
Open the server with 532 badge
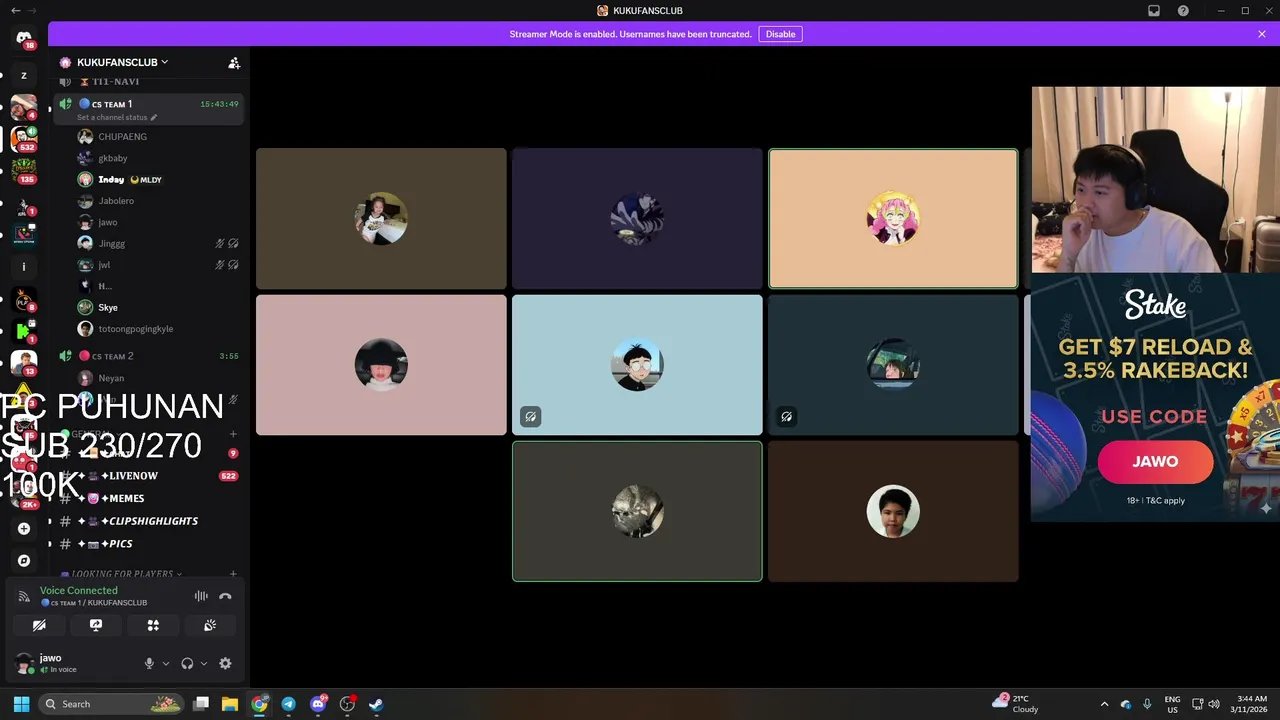(x=23, y=139)
